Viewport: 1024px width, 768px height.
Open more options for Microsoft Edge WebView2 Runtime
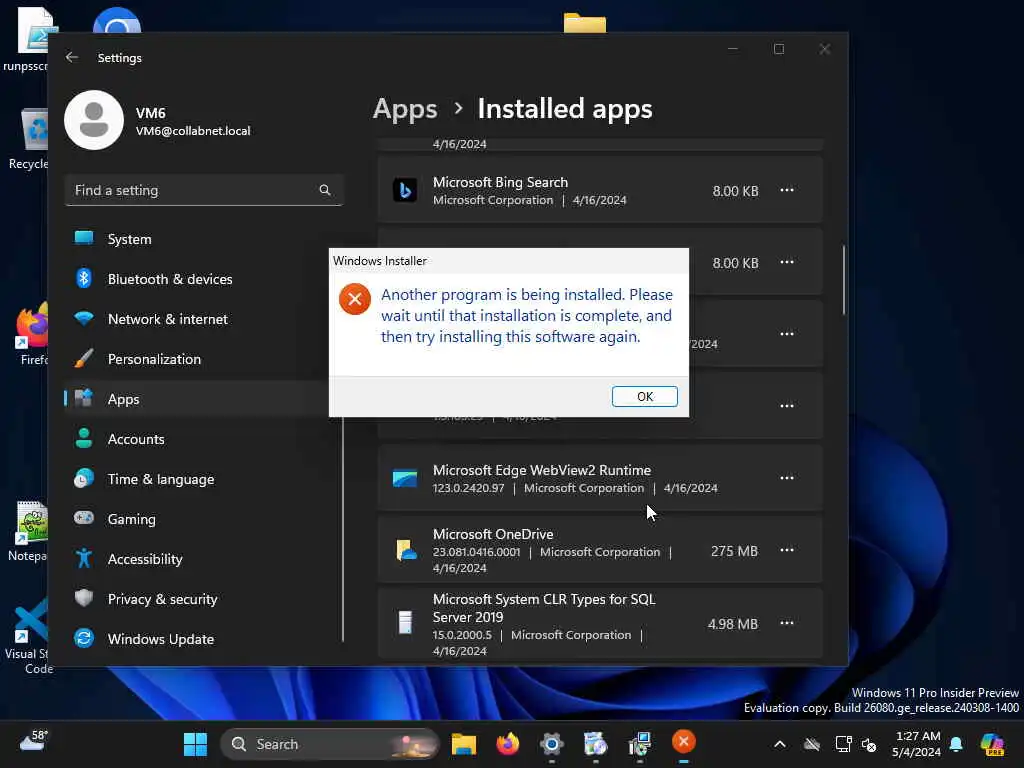[787, 478]
